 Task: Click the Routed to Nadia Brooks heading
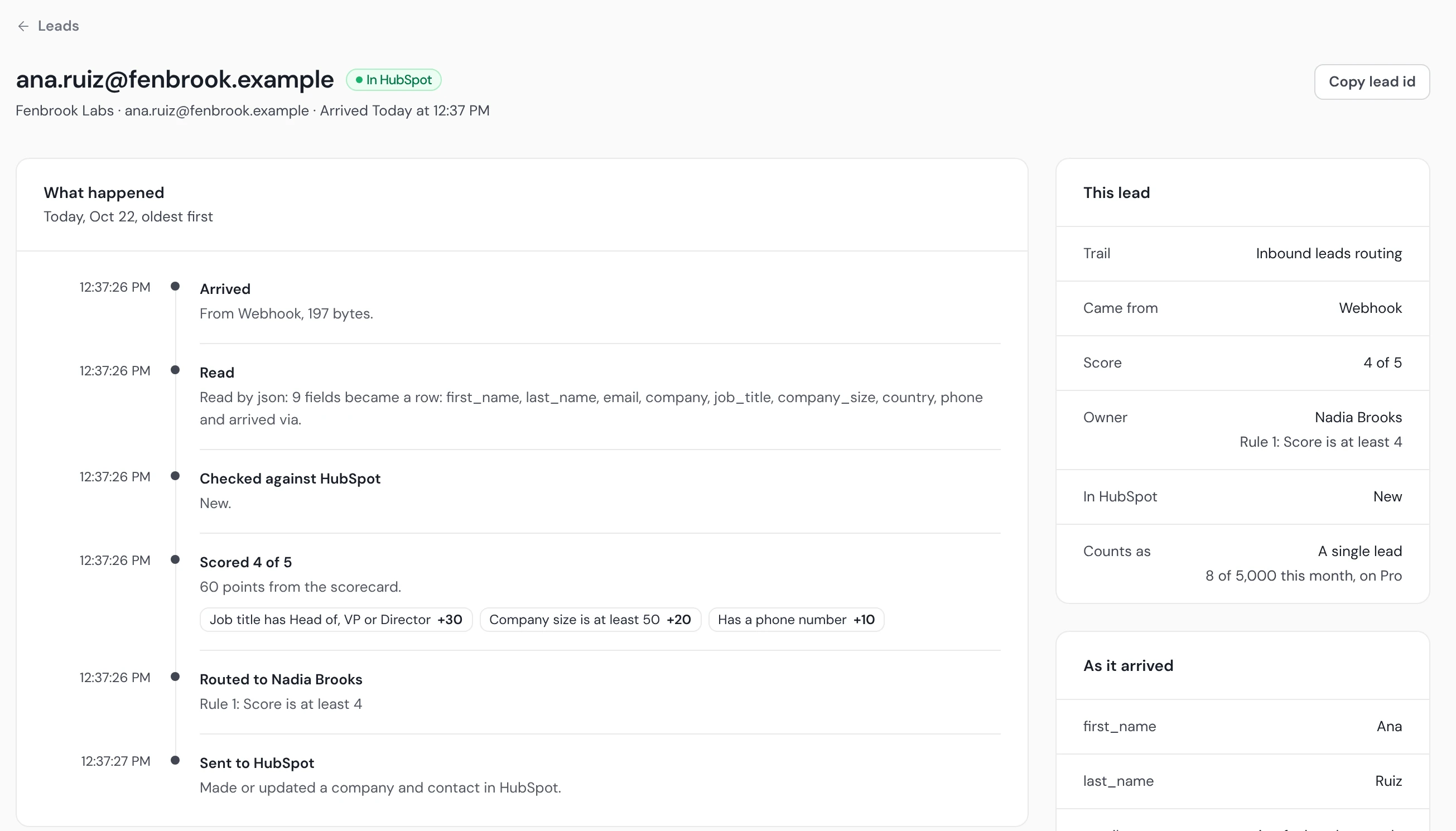click(281, 679)
